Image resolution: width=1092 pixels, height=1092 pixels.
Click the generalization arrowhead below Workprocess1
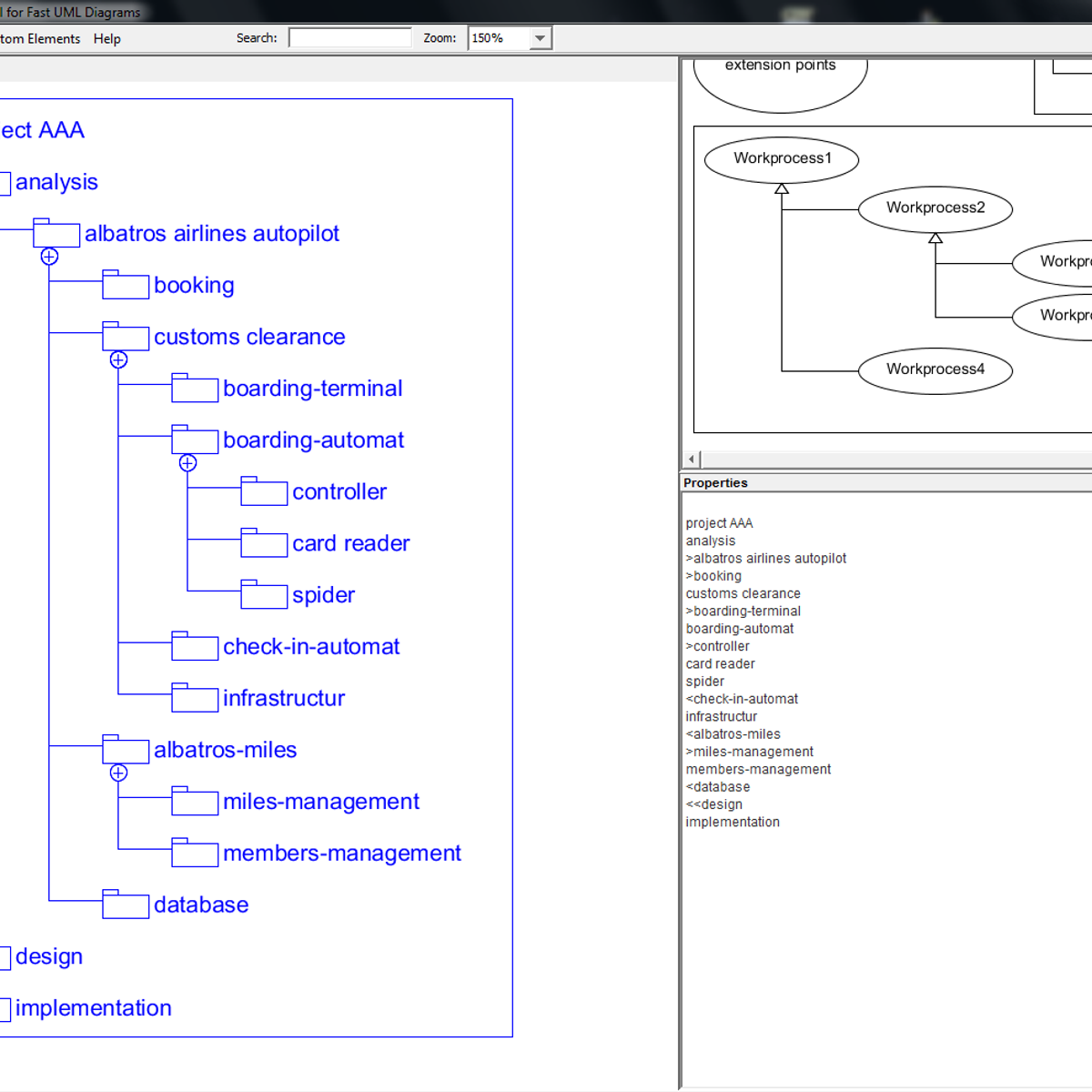[782, 188]
